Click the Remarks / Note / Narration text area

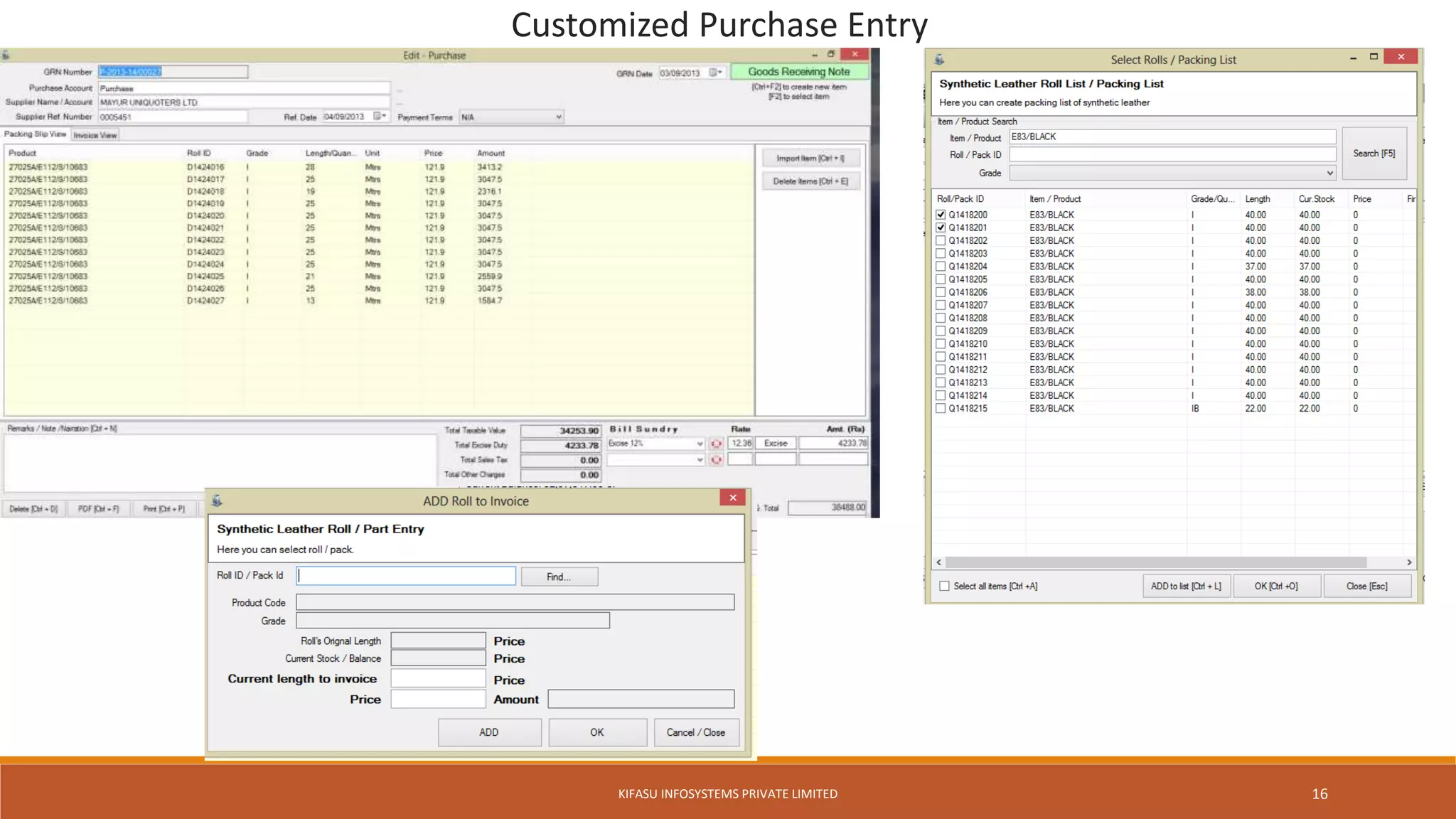tap(220, 463)
